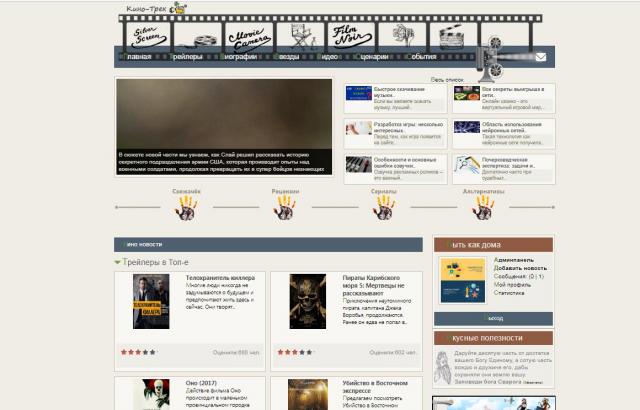Image resolution: width=640 pixels, height=410 pixels.
Task: Rate Пираты Карибского моря with stars
Action: pyautogui.click(x=295, y=352)
